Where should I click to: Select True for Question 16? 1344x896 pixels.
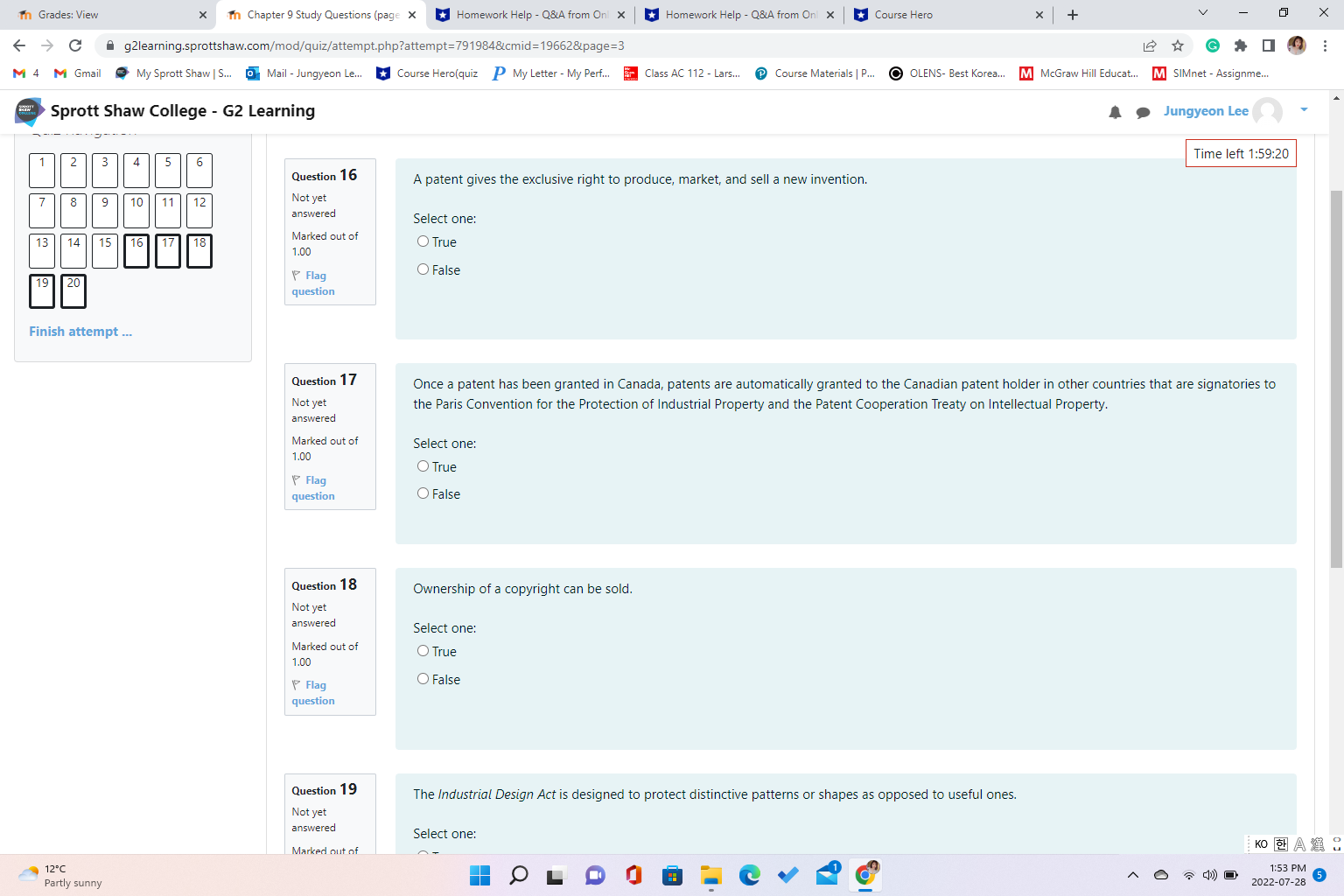[x=423, y=241]
